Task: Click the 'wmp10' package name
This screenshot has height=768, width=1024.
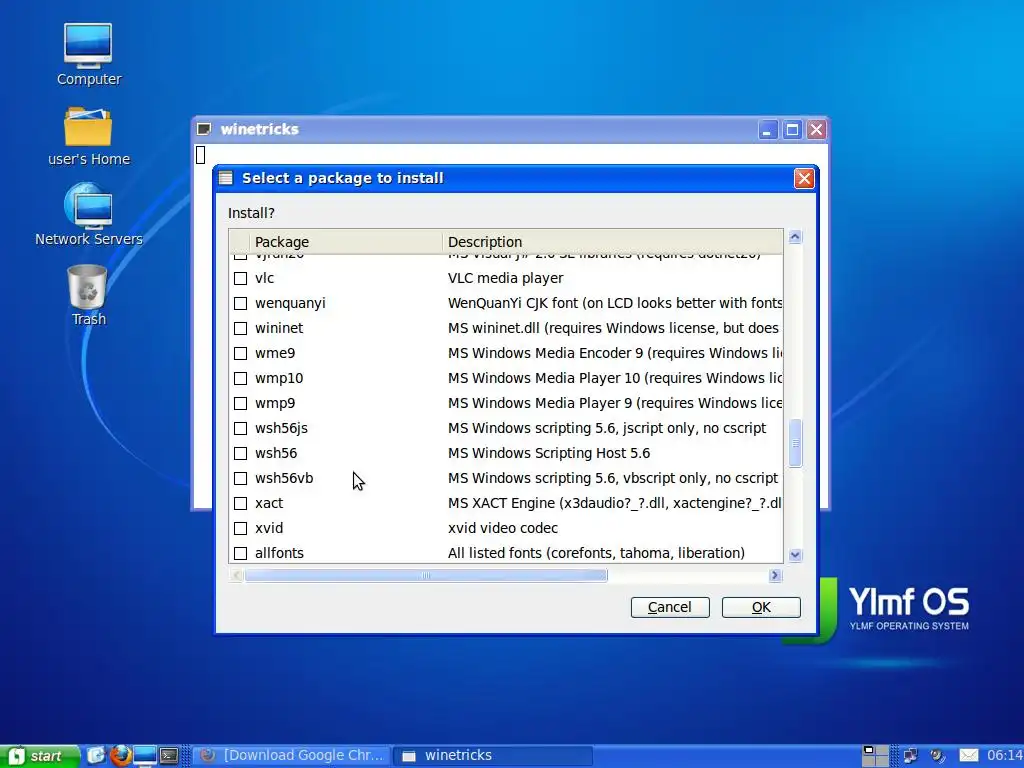Action: point(279,379)
